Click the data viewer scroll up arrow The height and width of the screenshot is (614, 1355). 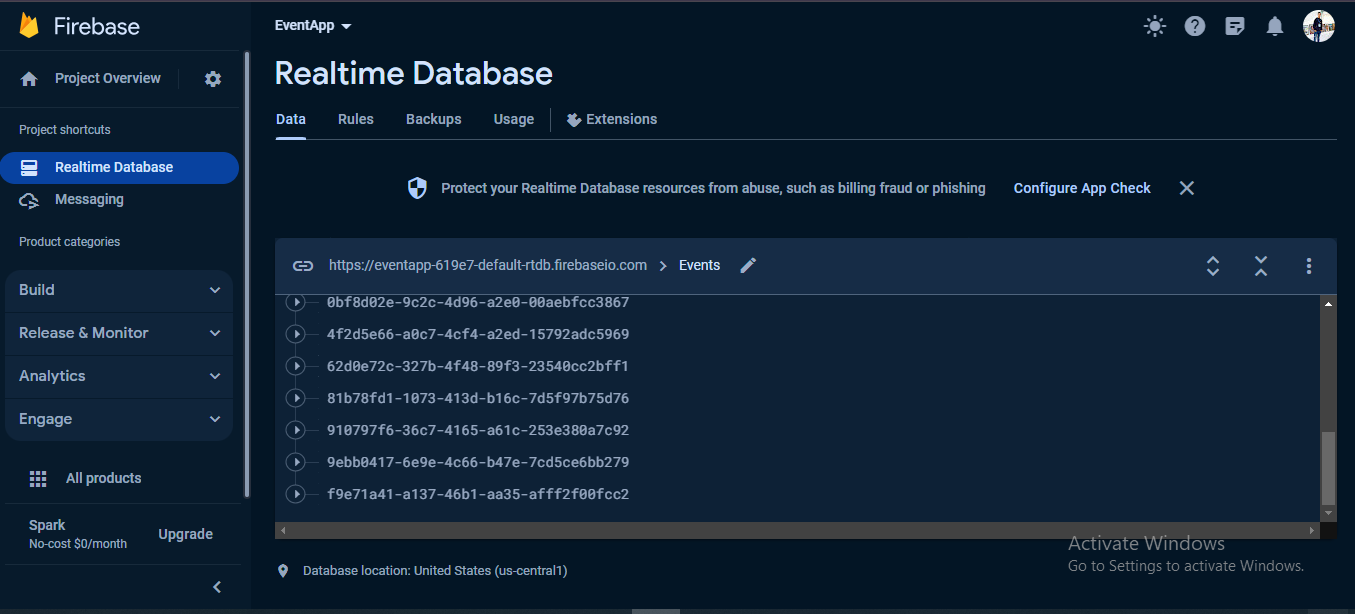[1328, 303]
